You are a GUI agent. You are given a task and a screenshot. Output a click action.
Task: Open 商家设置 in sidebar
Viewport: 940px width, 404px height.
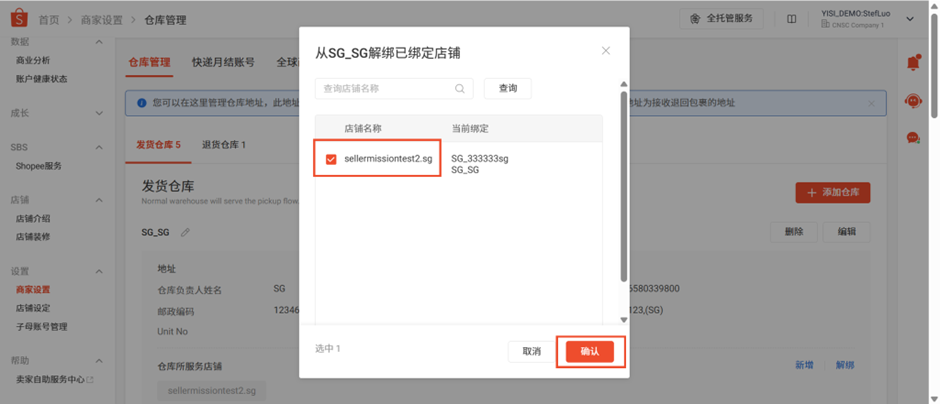point(33,290)
